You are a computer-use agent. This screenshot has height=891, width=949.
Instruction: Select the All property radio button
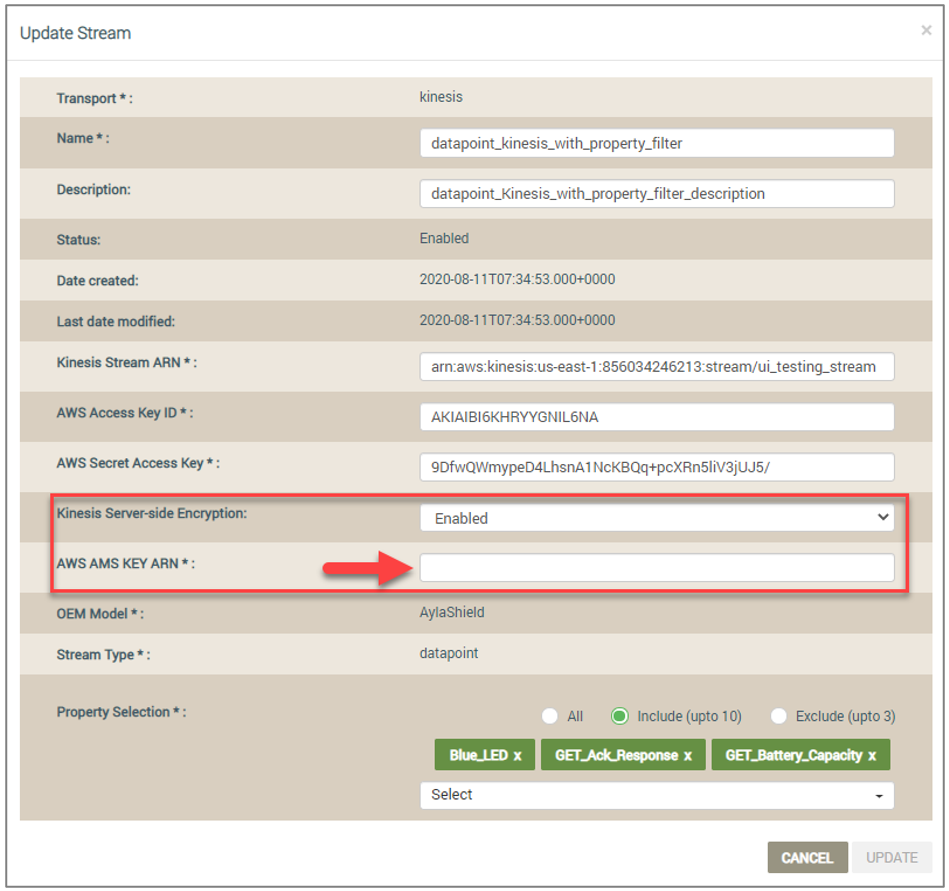point(550,716)
